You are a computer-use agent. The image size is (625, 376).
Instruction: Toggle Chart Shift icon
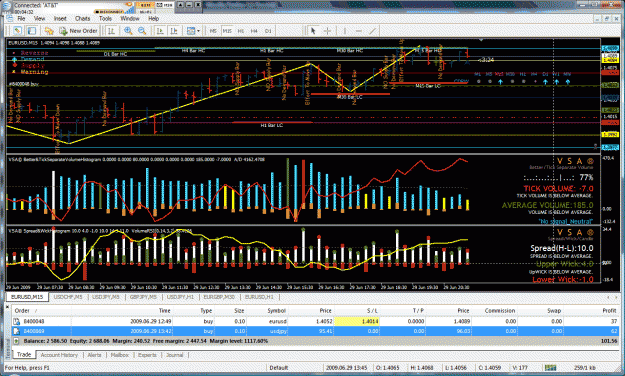pyautogui.click(x=174, y=31)
